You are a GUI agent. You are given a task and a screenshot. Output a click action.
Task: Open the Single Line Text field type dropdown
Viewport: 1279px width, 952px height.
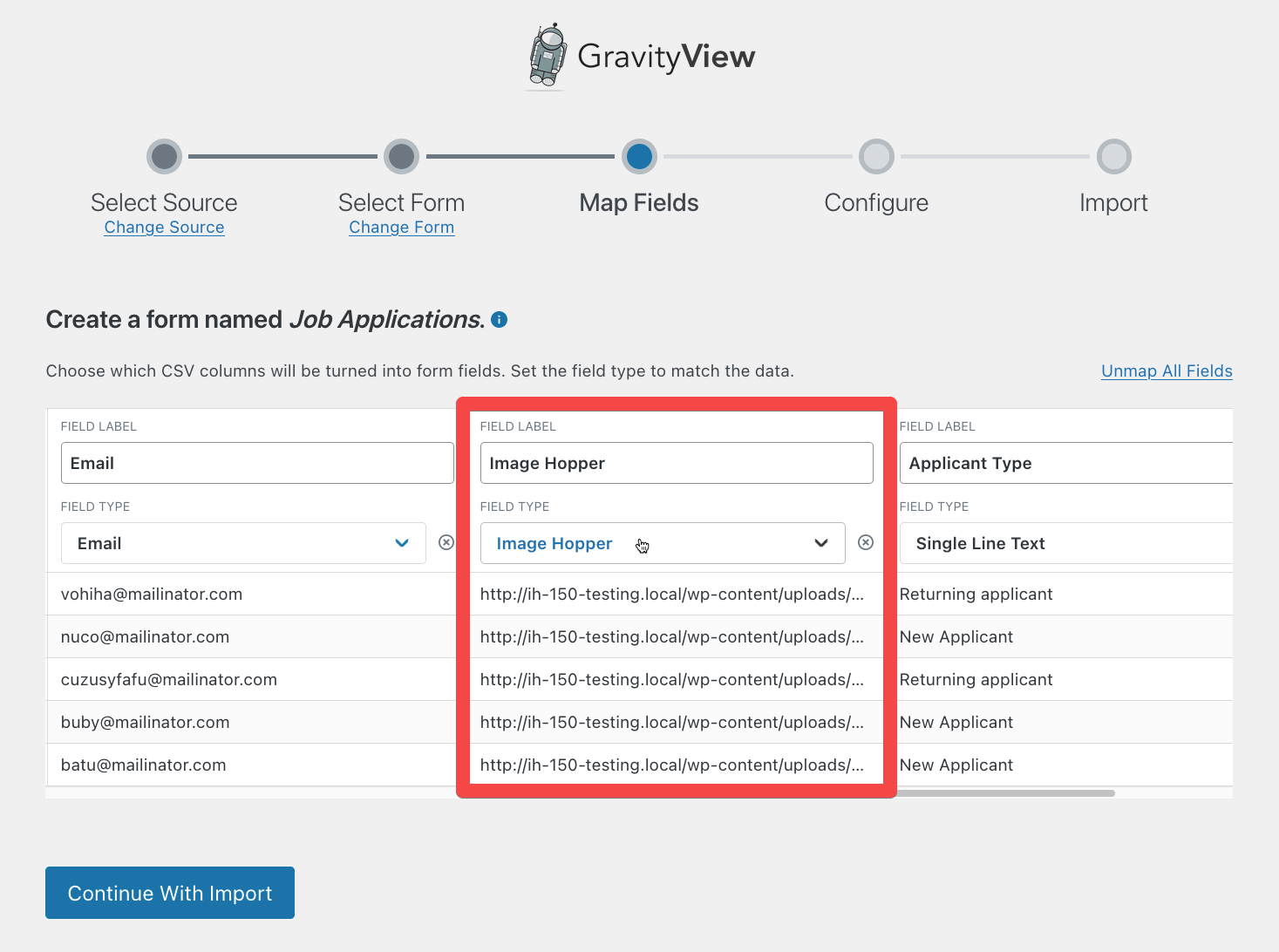1064,543
